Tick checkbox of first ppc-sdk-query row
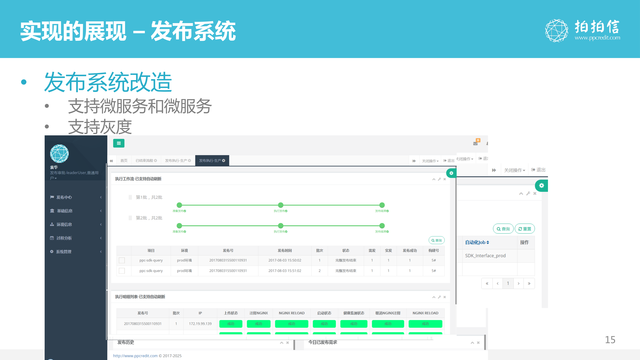640x360 pixels. (x=122, y=260)
